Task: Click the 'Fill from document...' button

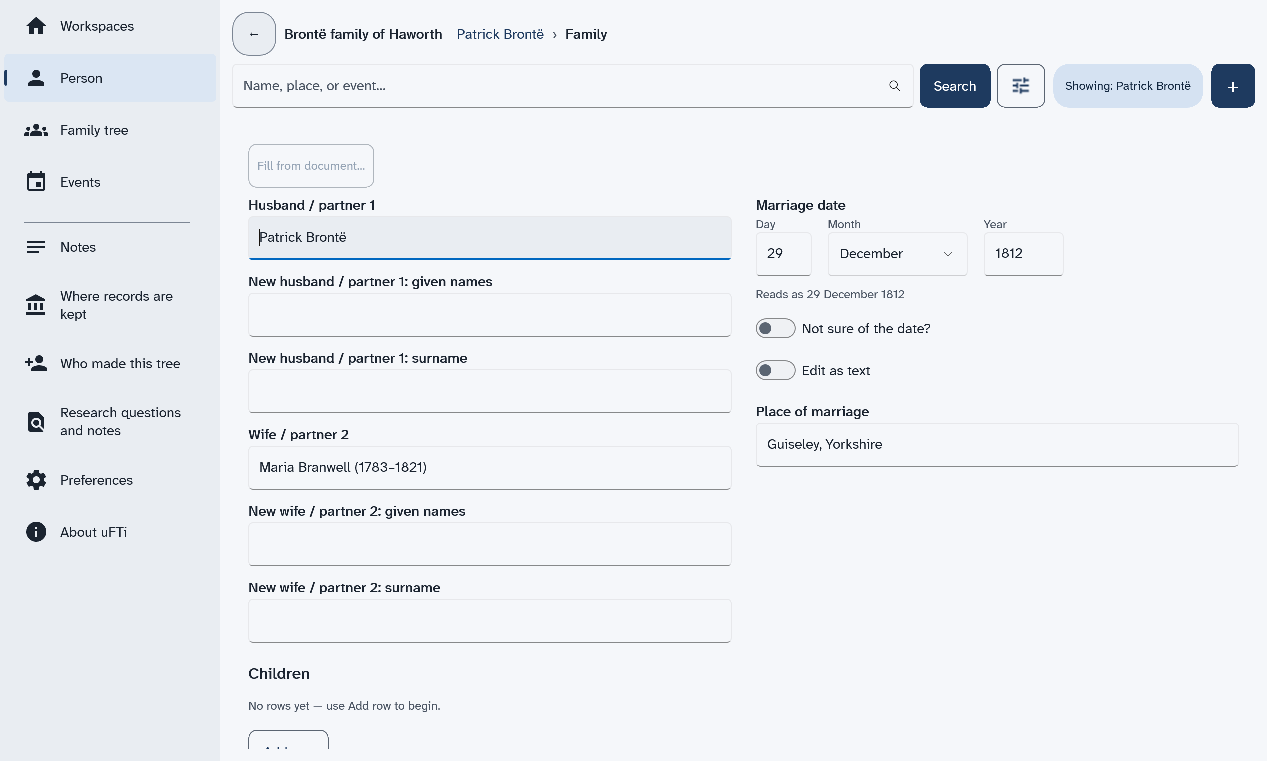Action: (x=311, y=166)
